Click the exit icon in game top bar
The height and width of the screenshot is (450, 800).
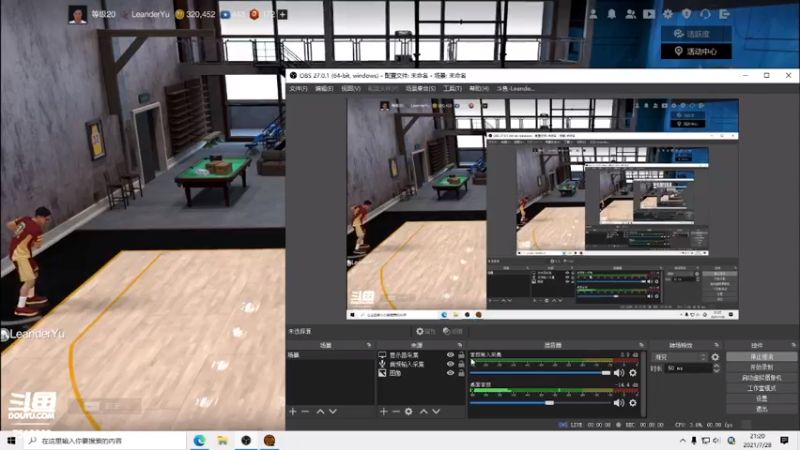point(724,14)
